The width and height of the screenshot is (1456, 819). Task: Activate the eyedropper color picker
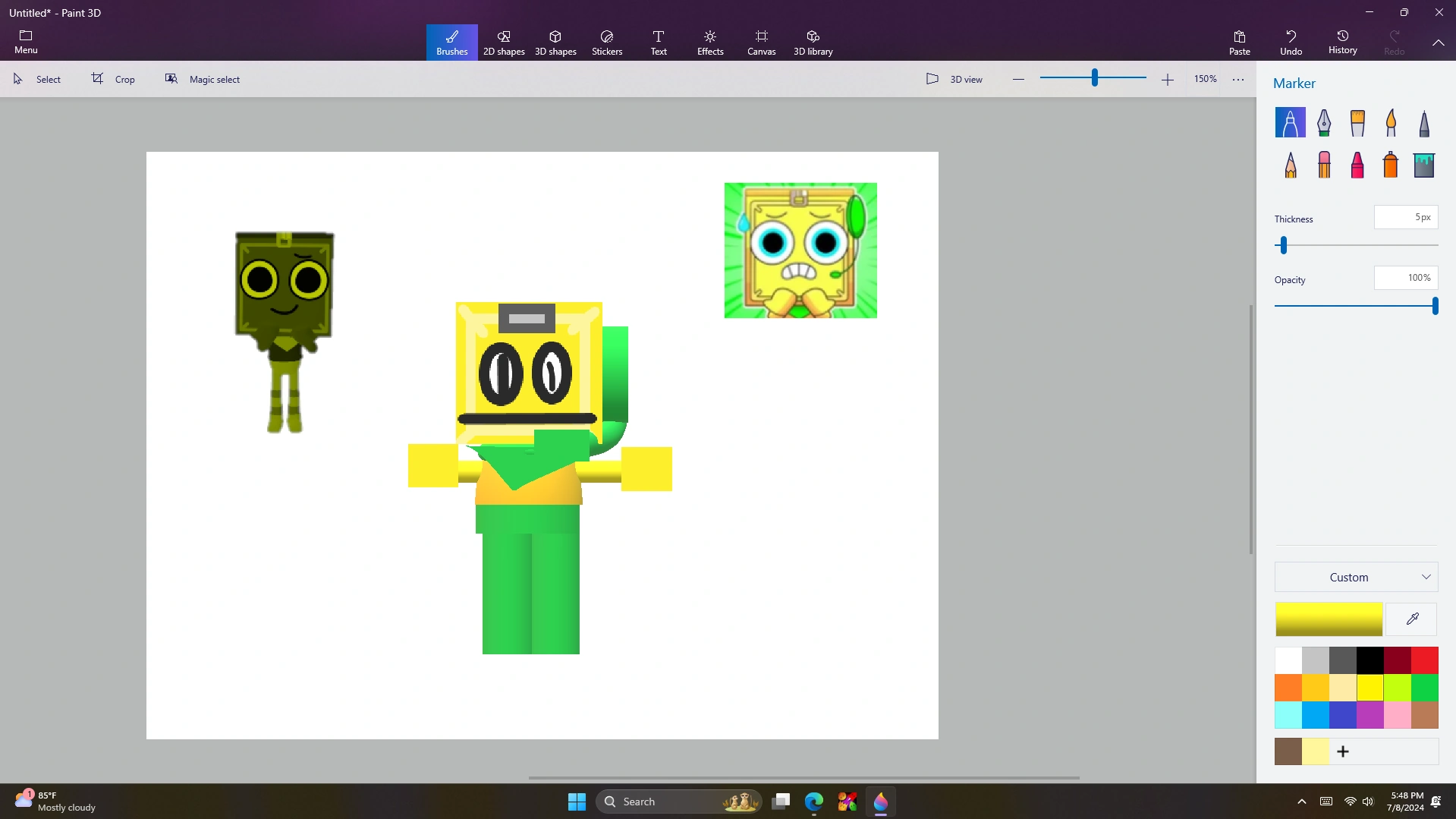(1412, 619)
